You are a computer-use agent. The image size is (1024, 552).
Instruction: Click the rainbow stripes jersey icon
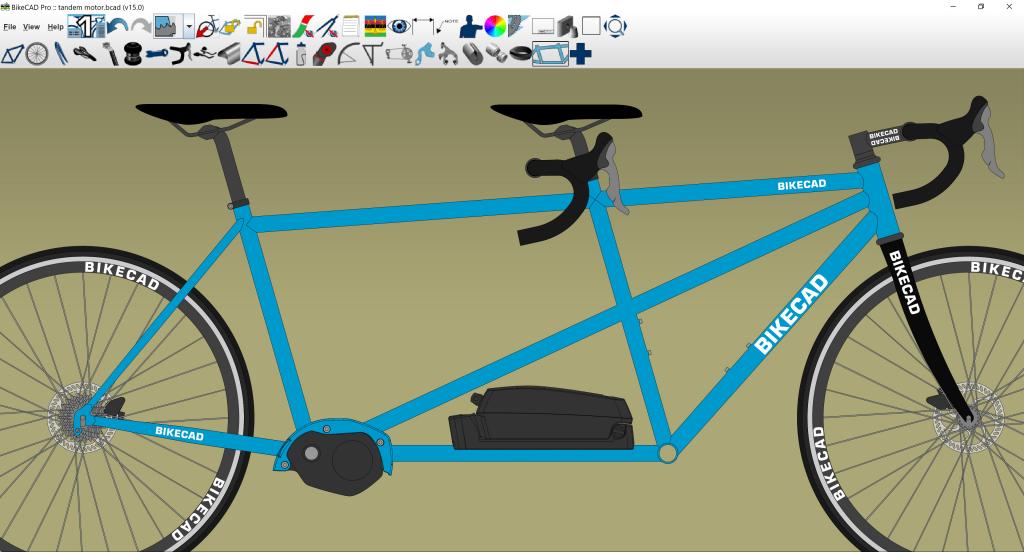(375, 27)
